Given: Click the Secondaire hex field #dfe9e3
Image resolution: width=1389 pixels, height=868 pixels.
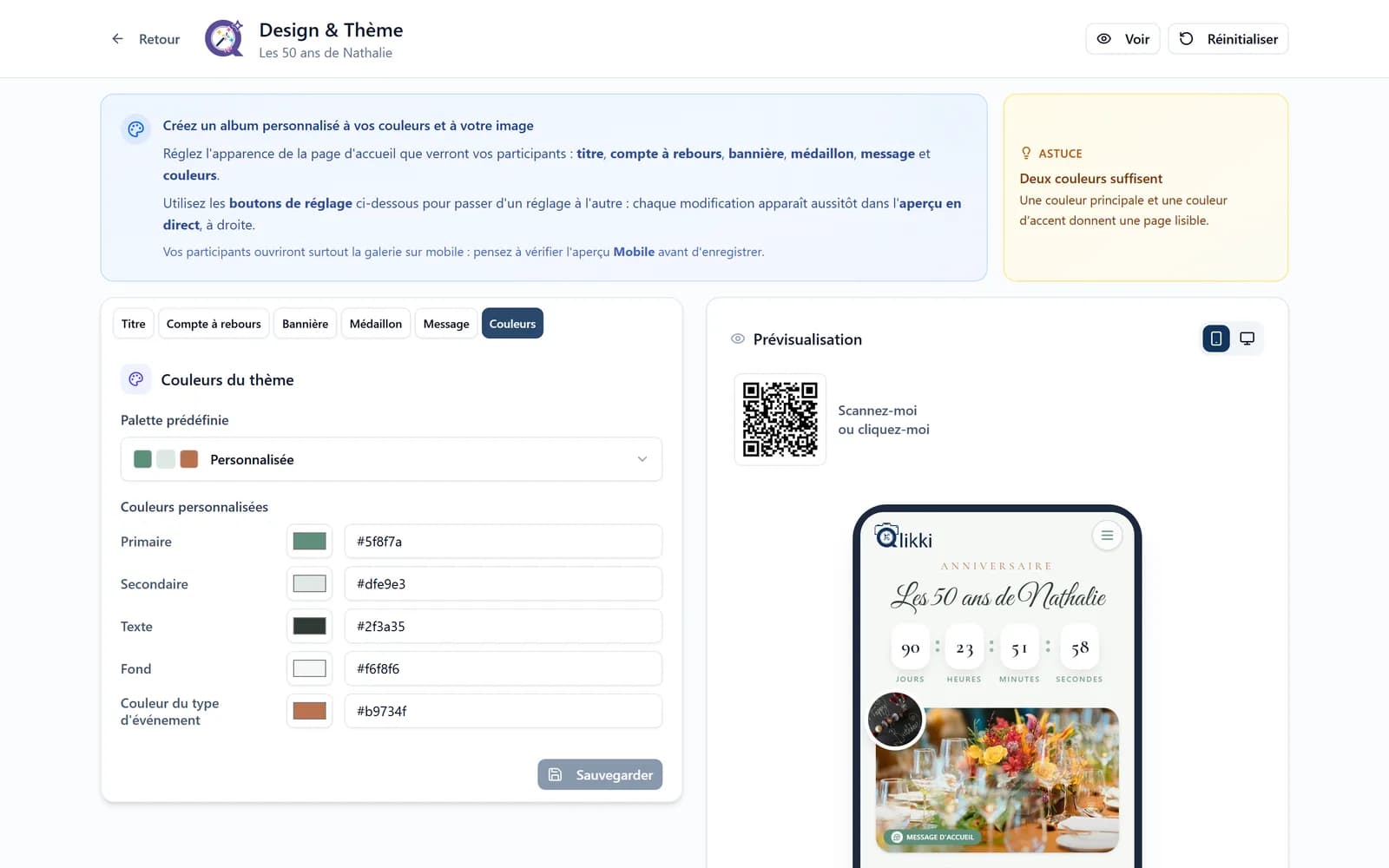Looking at the screenshot, I should pyautogui.click(x=504, y=584).
